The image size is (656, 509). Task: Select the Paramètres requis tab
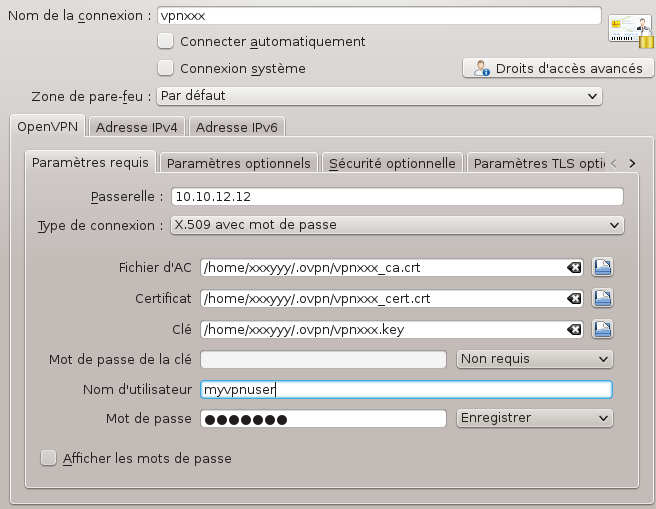pos(90,162)
